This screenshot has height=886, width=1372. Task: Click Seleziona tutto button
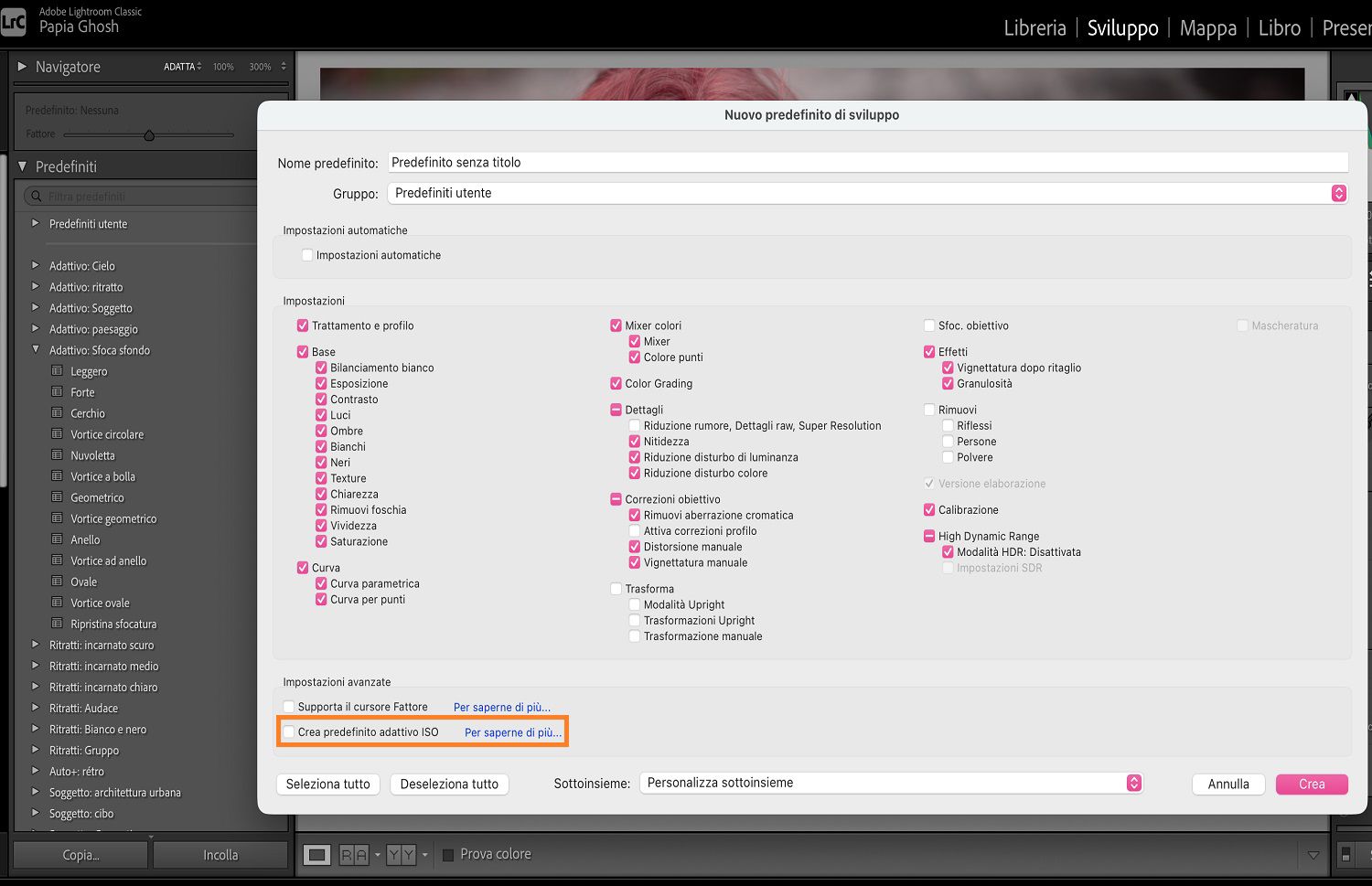click(x=327, y=784)
